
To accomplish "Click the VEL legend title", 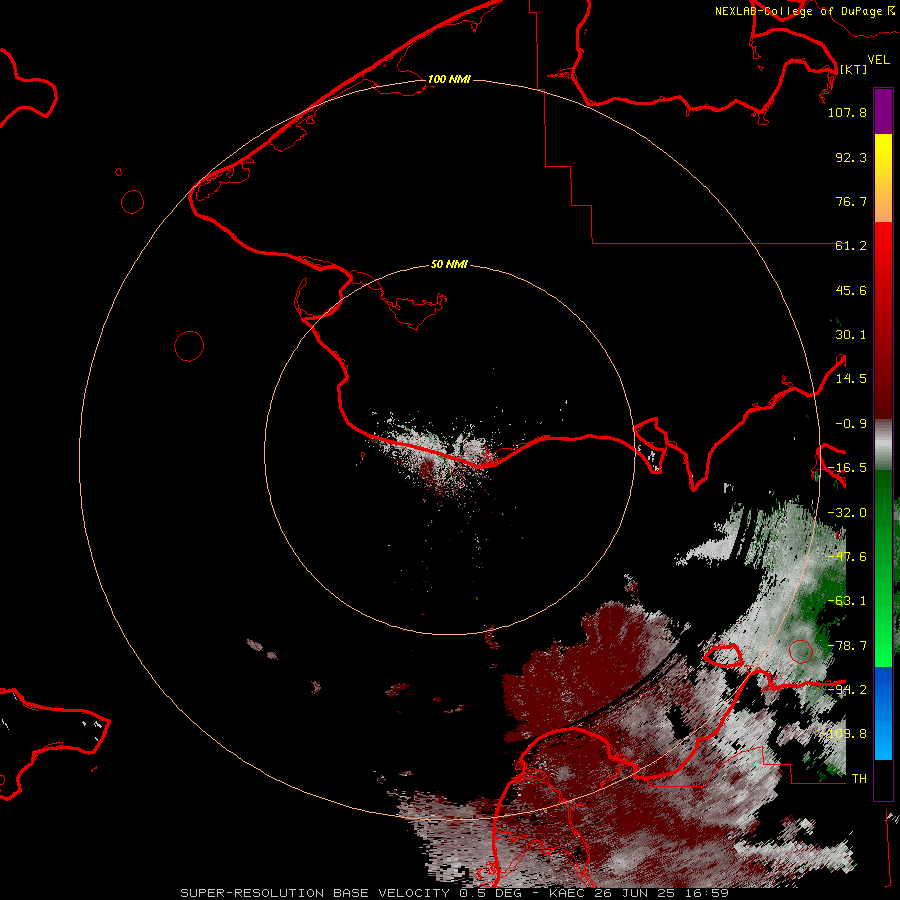I will point(878,60).
